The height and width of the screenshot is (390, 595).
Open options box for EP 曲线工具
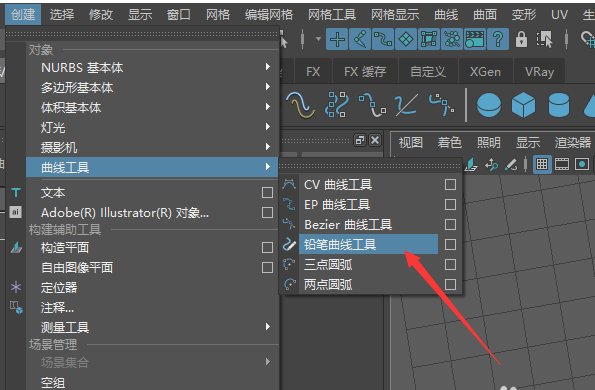click(450, 204)
